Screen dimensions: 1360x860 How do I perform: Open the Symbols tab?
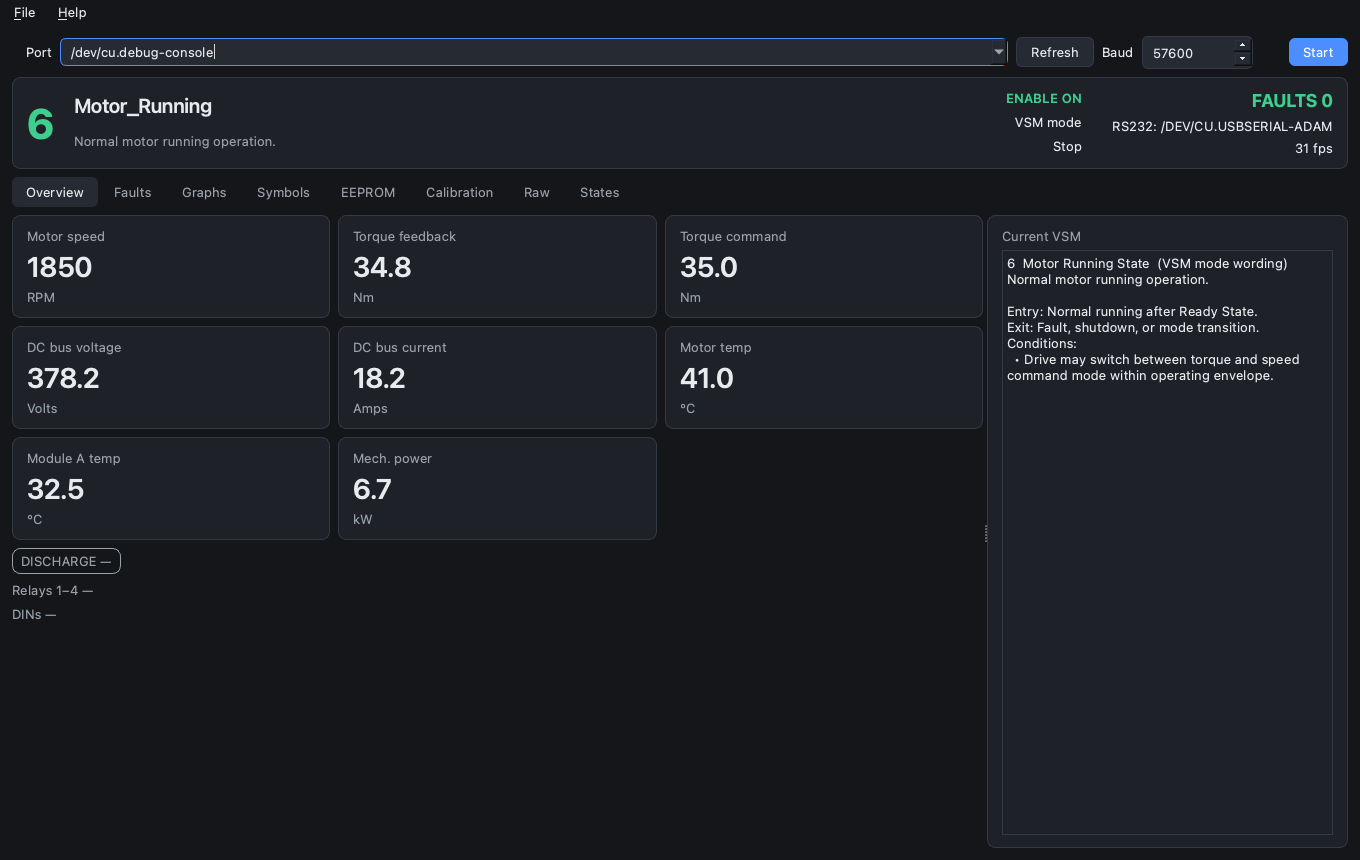point(283,192)
